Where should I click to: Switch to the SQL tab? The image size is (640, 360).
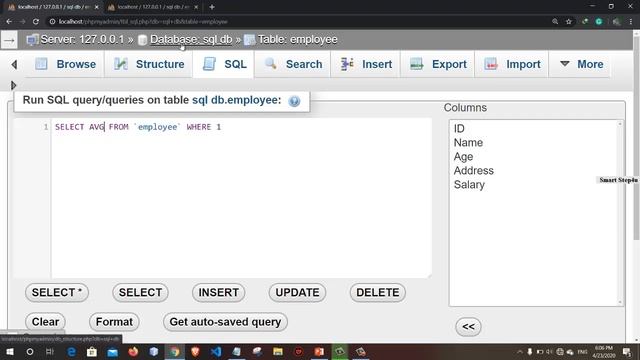coord(224,64)
